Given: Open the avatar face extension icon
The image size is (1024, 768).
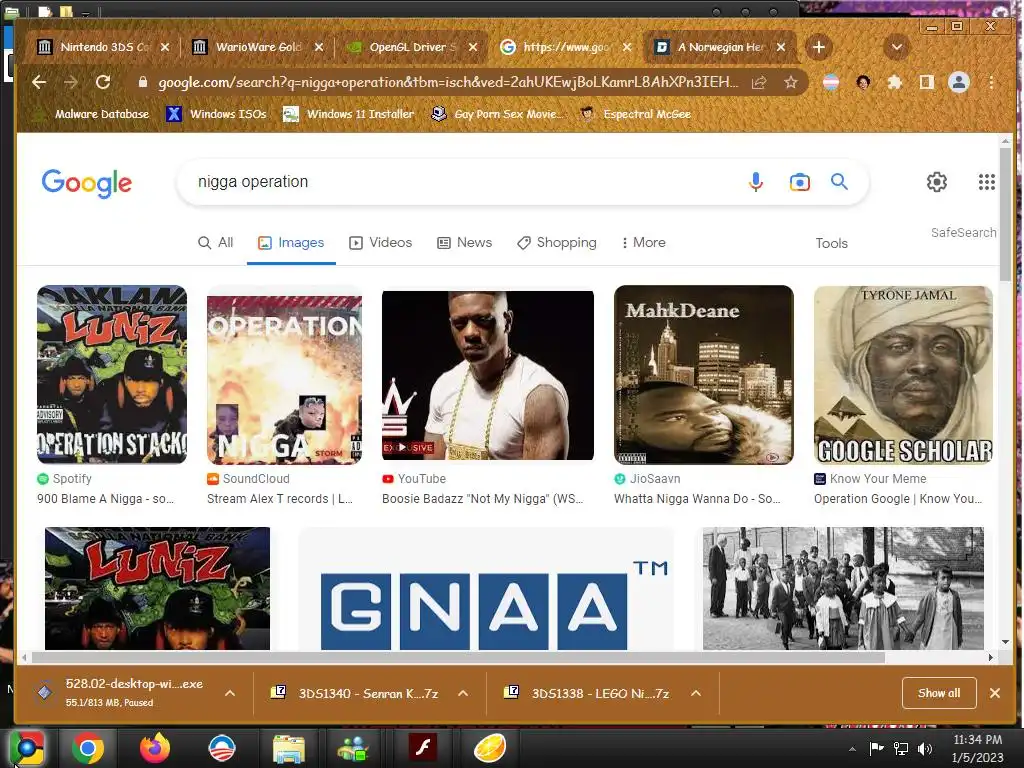Looking at the screenshot, I should point(863,82).
